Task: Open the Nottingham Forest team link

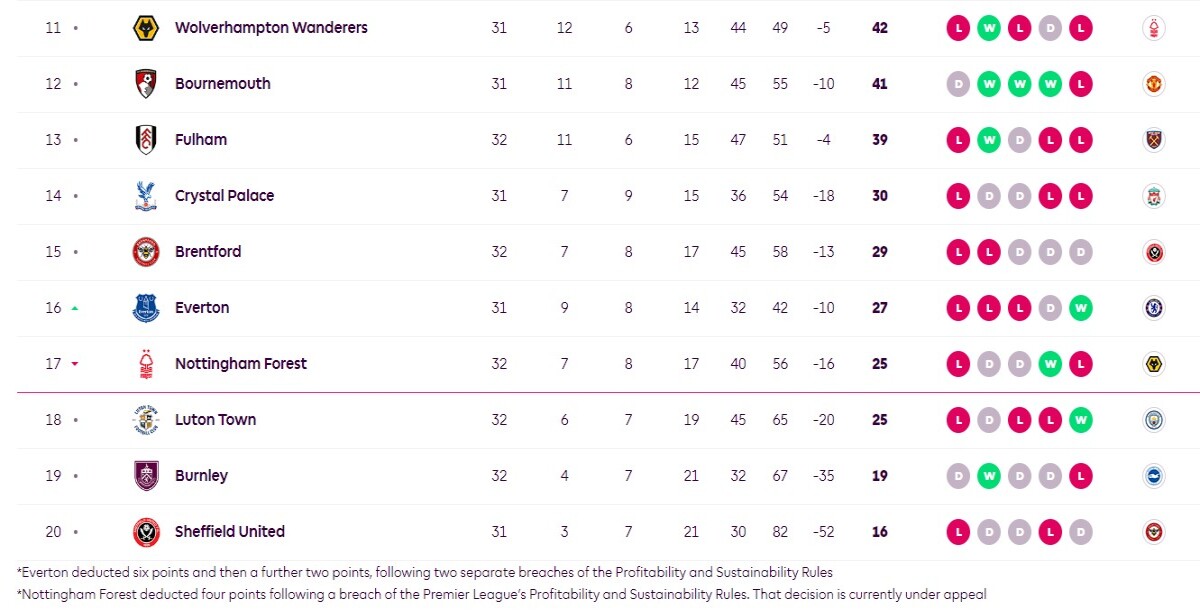Action: pos(241,364)
